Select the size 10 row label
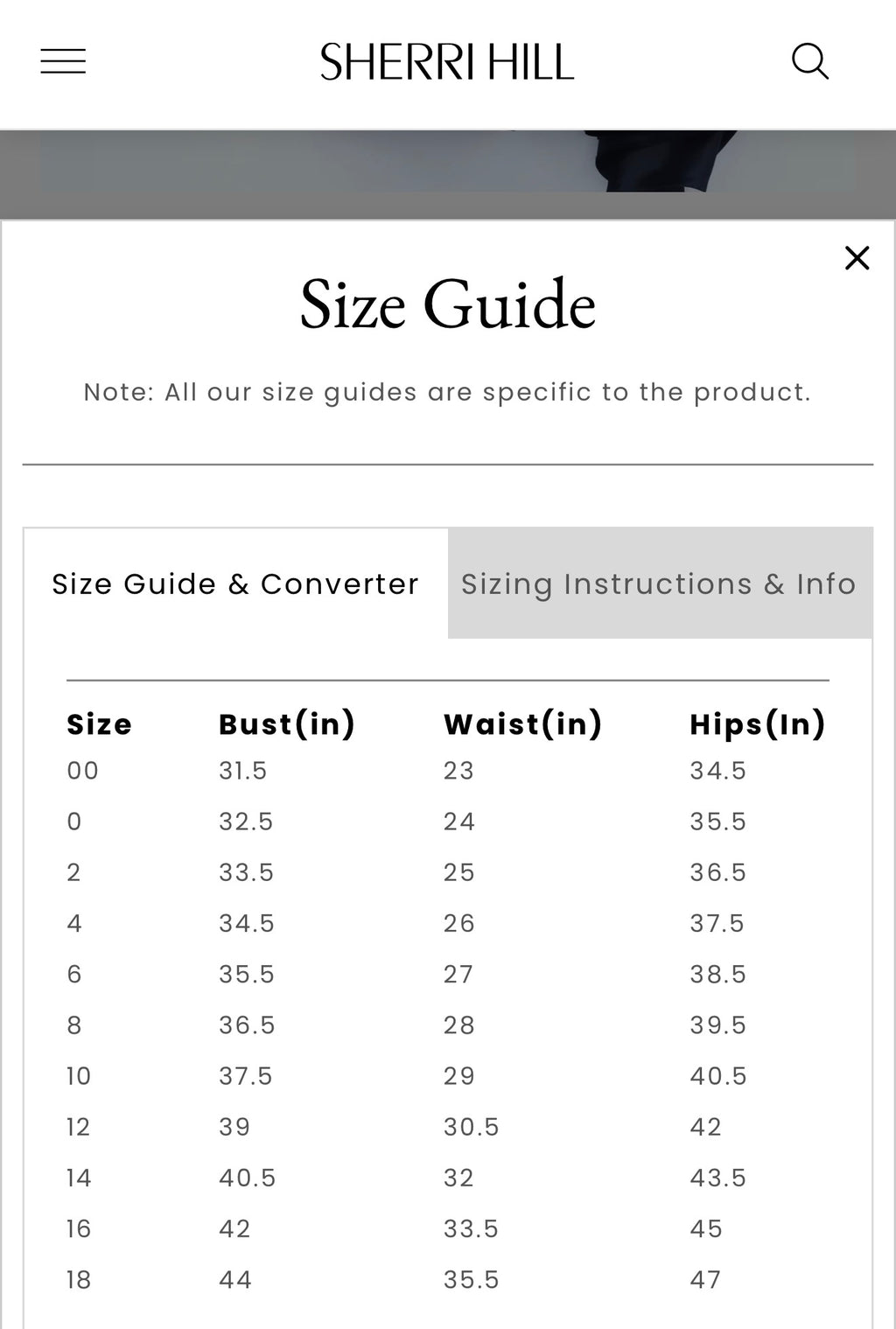The image size is (896, 1329). (x=79, y=1076)
